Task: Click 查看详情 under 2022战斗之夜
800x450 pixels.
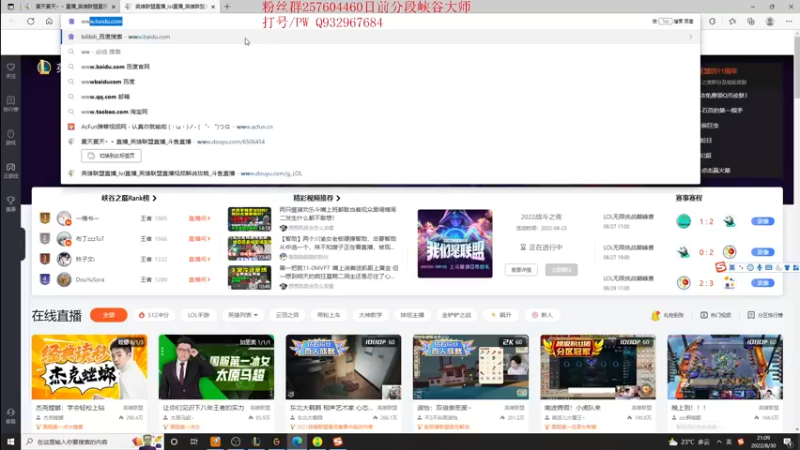Action: tap(521, 269)
